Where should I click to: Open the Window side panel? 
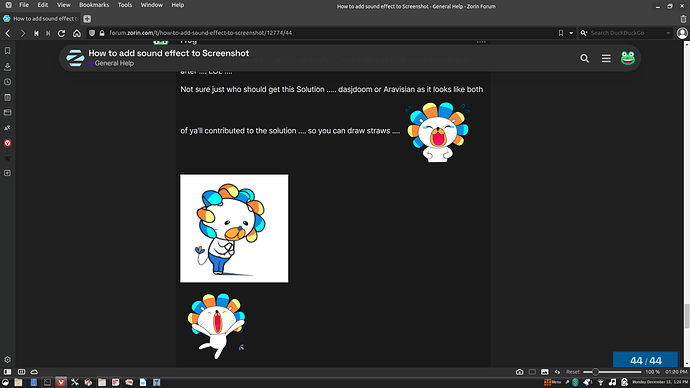(x=7, y=113)
